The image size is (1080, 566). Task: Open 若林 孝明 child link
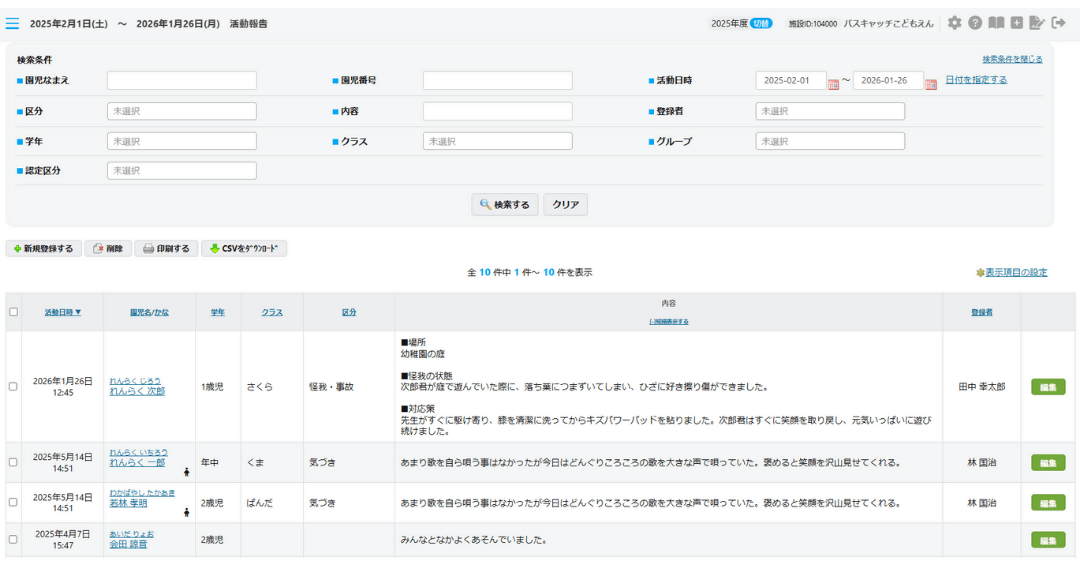click(x=128, y=503)
